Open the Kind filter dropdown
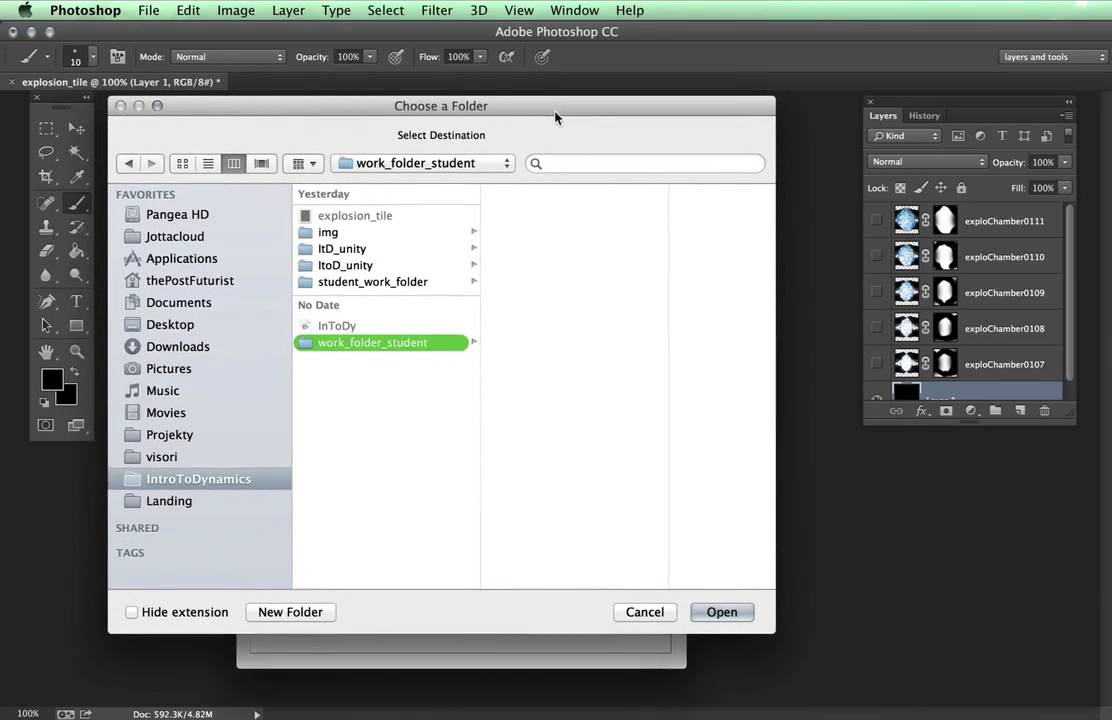The image size is (1112, 720). point(904,136)
